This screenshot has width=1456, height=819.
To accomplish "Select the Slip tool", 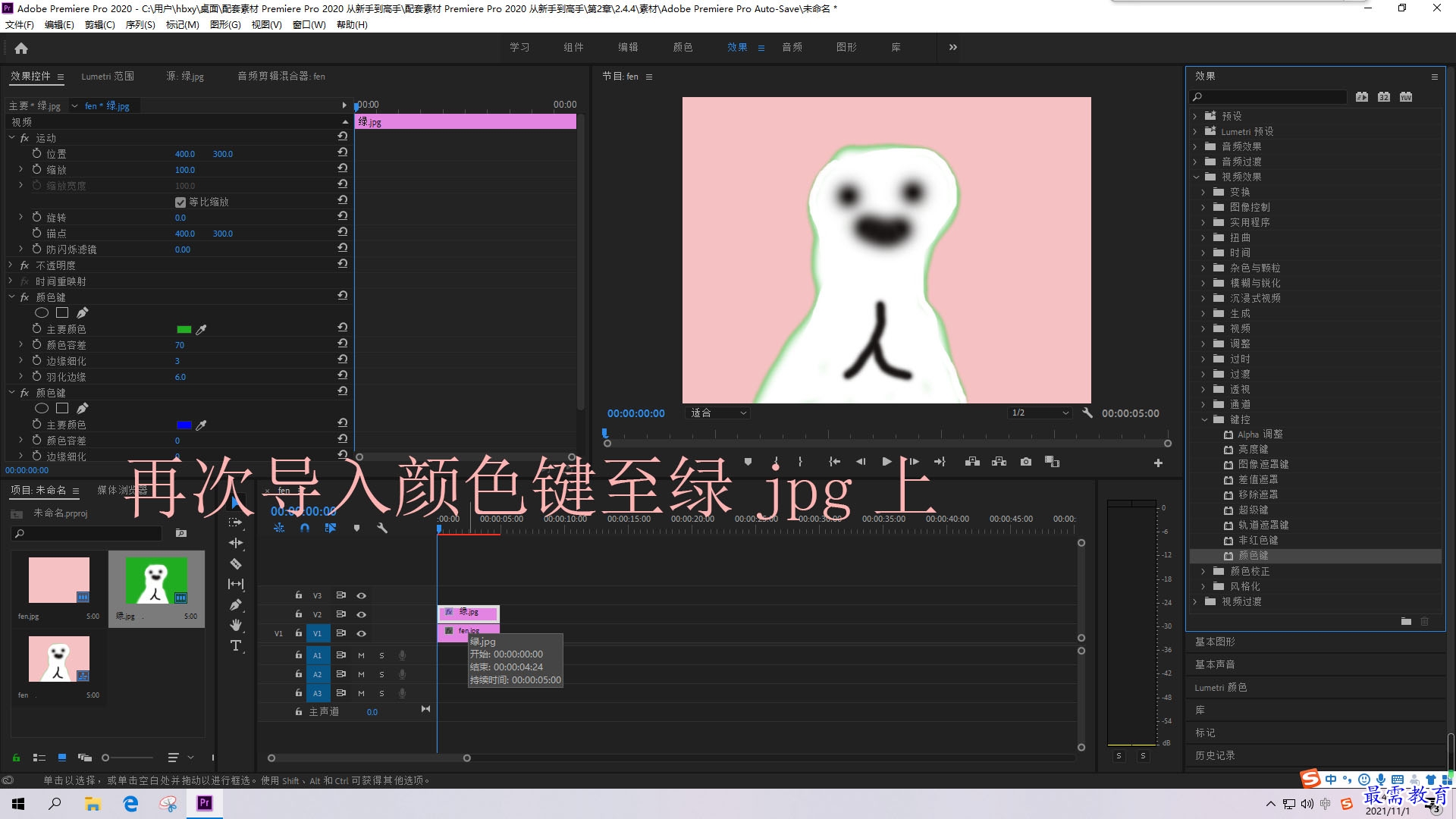I will (236, 584).
